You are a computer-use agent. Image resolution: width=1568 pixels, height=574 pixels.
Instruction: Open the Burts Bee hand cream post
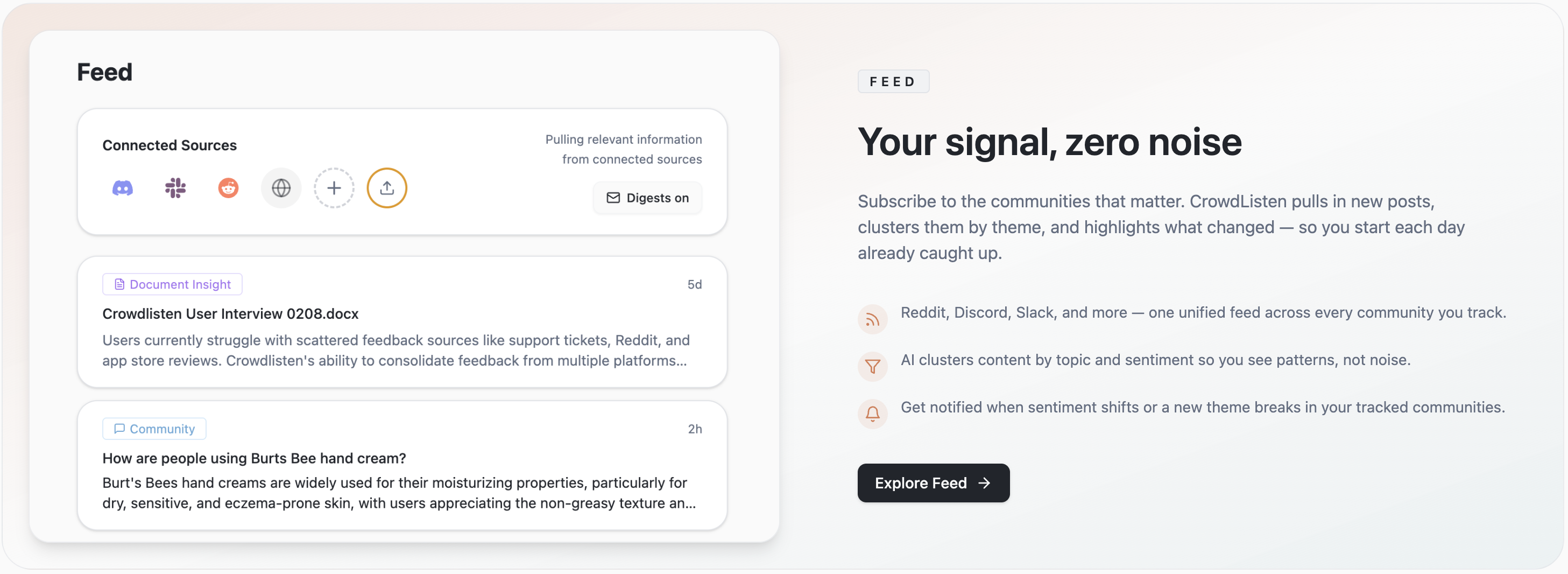(253, 458)
